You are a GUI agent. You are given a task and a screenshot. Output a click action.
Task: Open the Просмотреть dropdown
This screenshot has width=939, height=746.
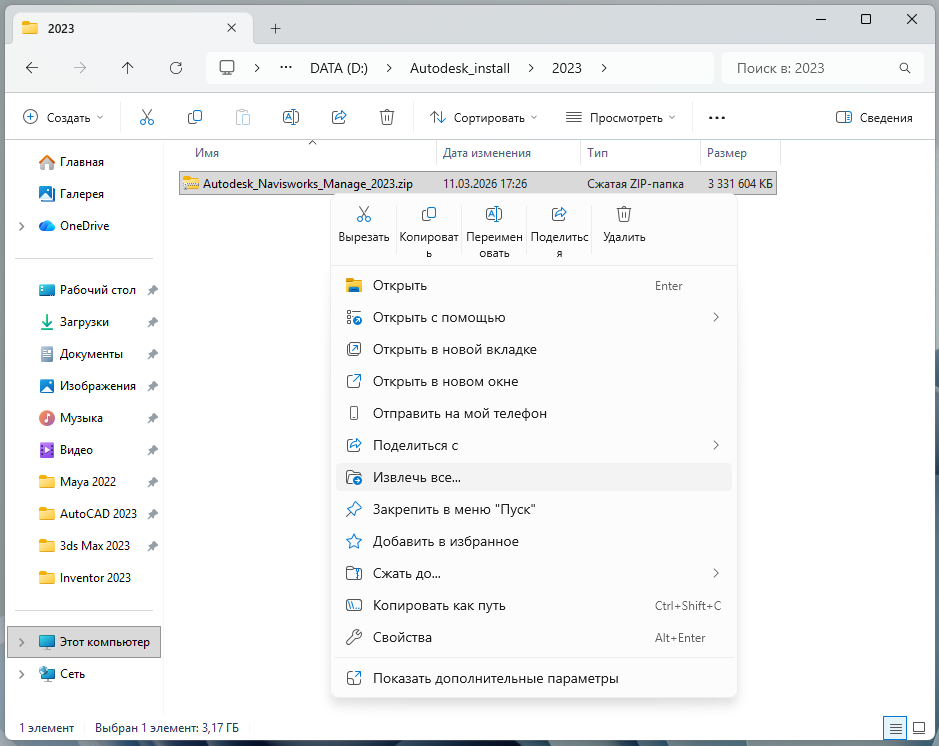pos(621,117)
